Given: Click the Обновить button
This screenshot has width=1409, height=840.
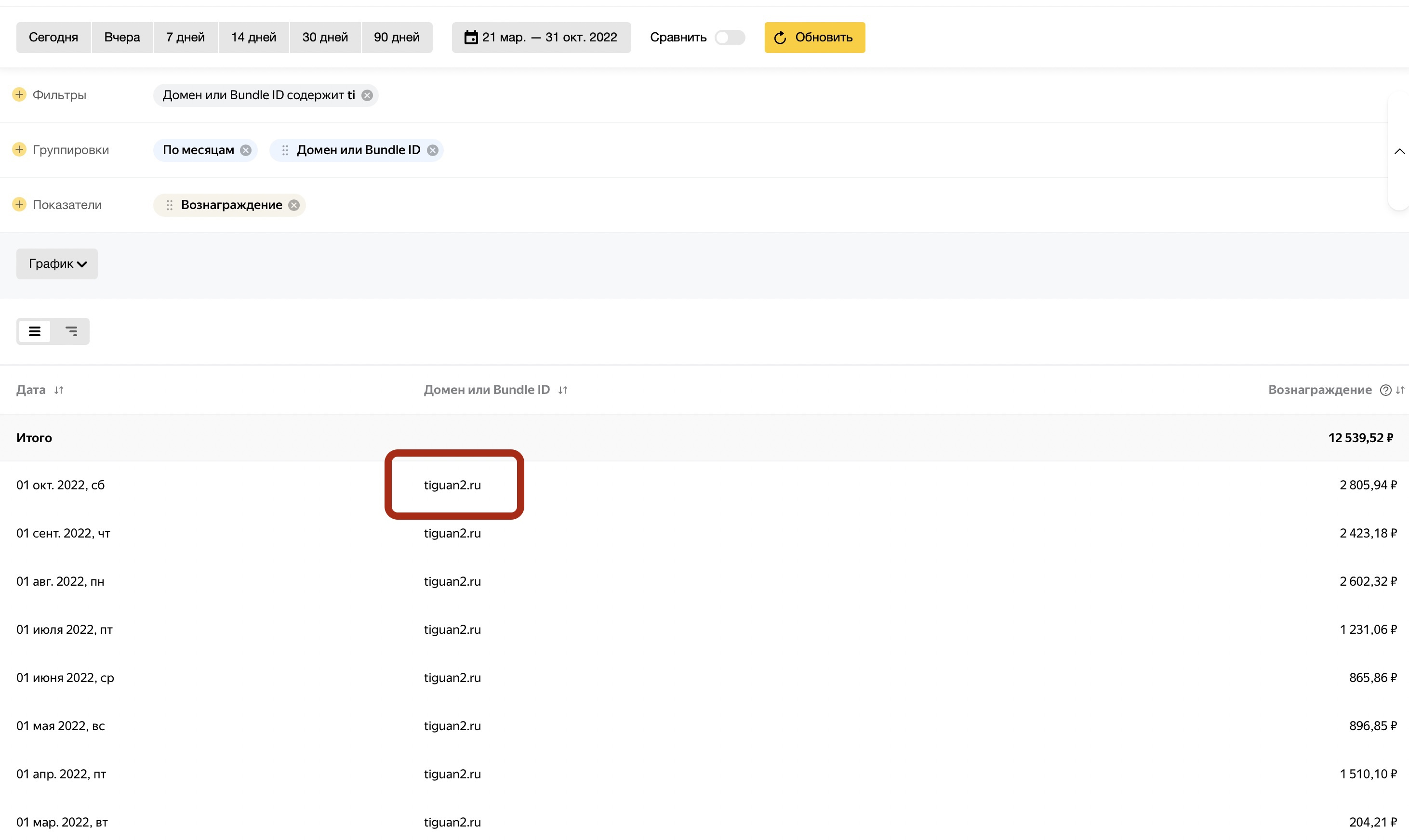Looking at the screenshot, I should (814, 38).
